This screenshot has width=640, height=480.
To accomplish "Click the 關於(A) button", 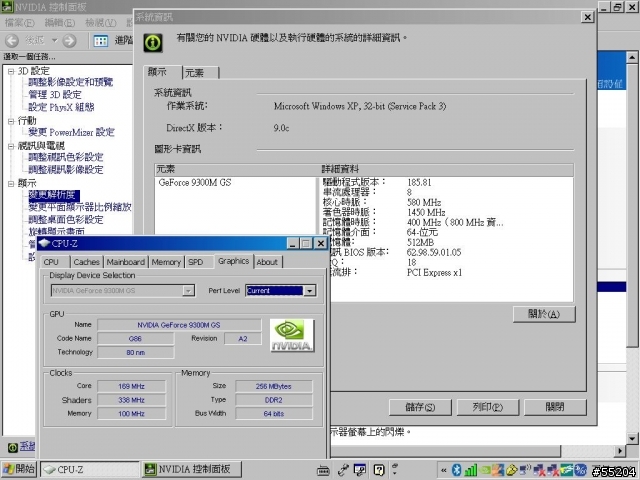I will coord(544,314).
